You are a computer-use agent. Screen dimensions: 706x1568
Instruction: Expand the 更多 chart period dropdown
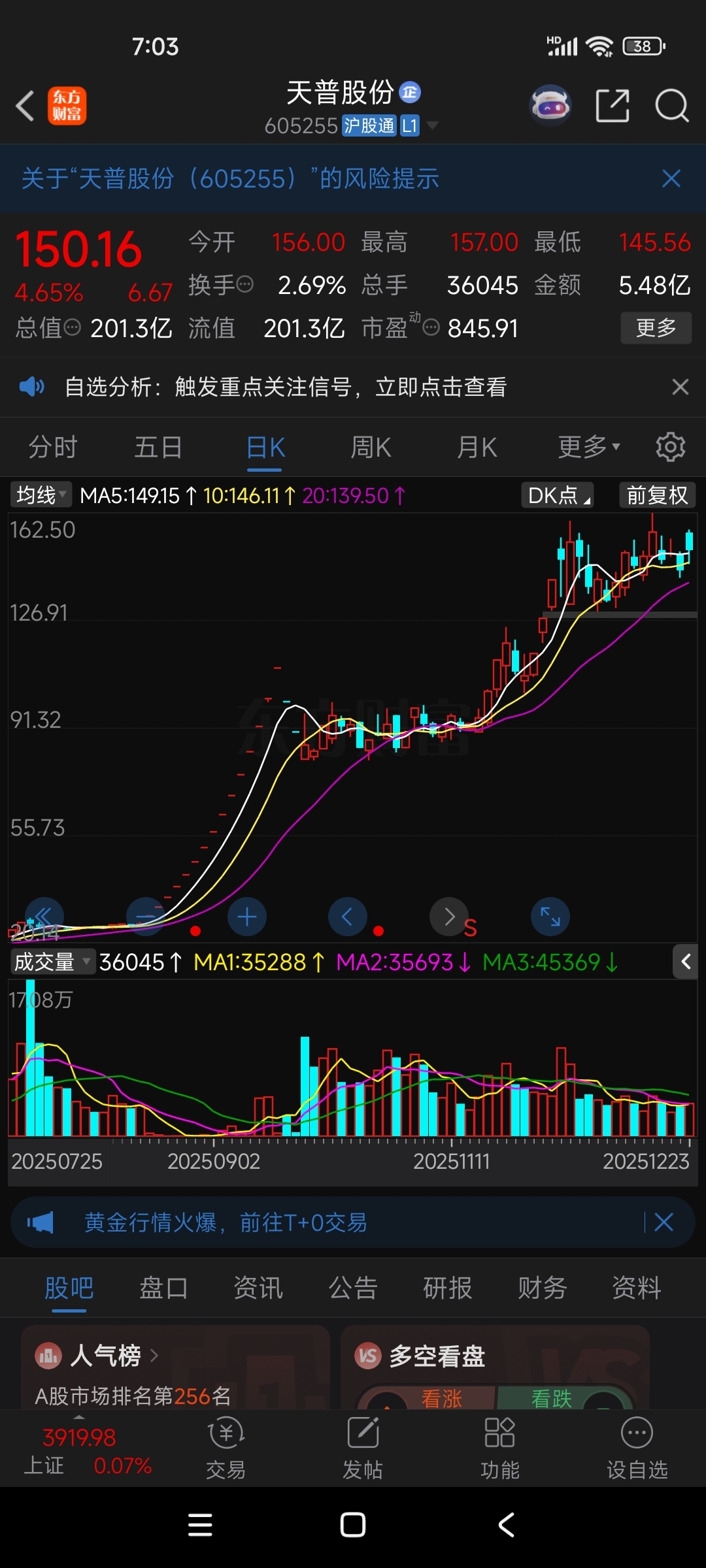588,448
